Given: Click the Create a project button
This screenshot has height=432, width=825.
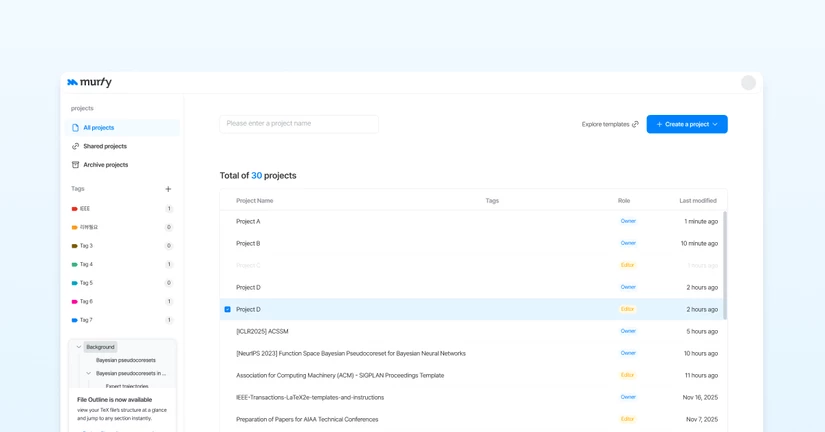Looking at the screenshot, I should pos(687,124).
